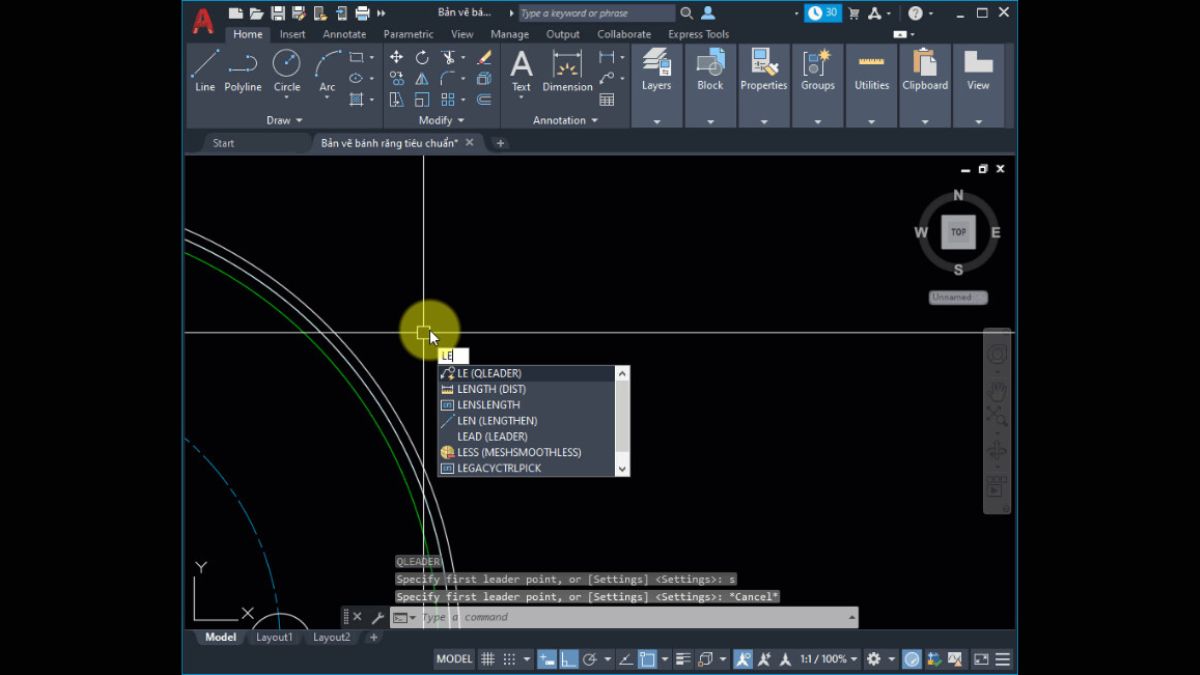Screen dimensions: 1200x675
Task: Choose LEN (LENGTHEN) suggestion
Action: [x=527, y=421]
